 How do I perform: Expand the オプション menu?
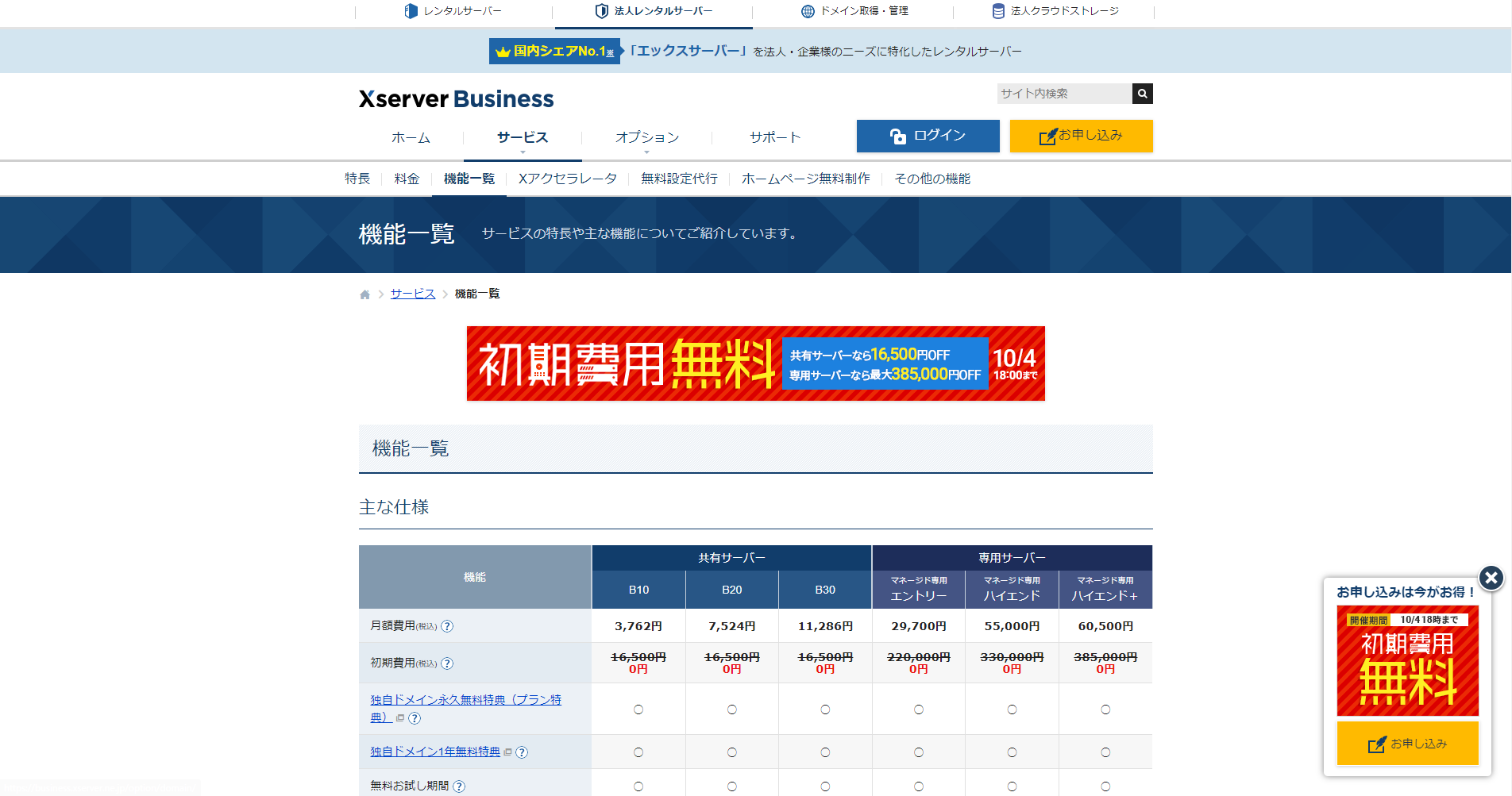tap(647, 137)
